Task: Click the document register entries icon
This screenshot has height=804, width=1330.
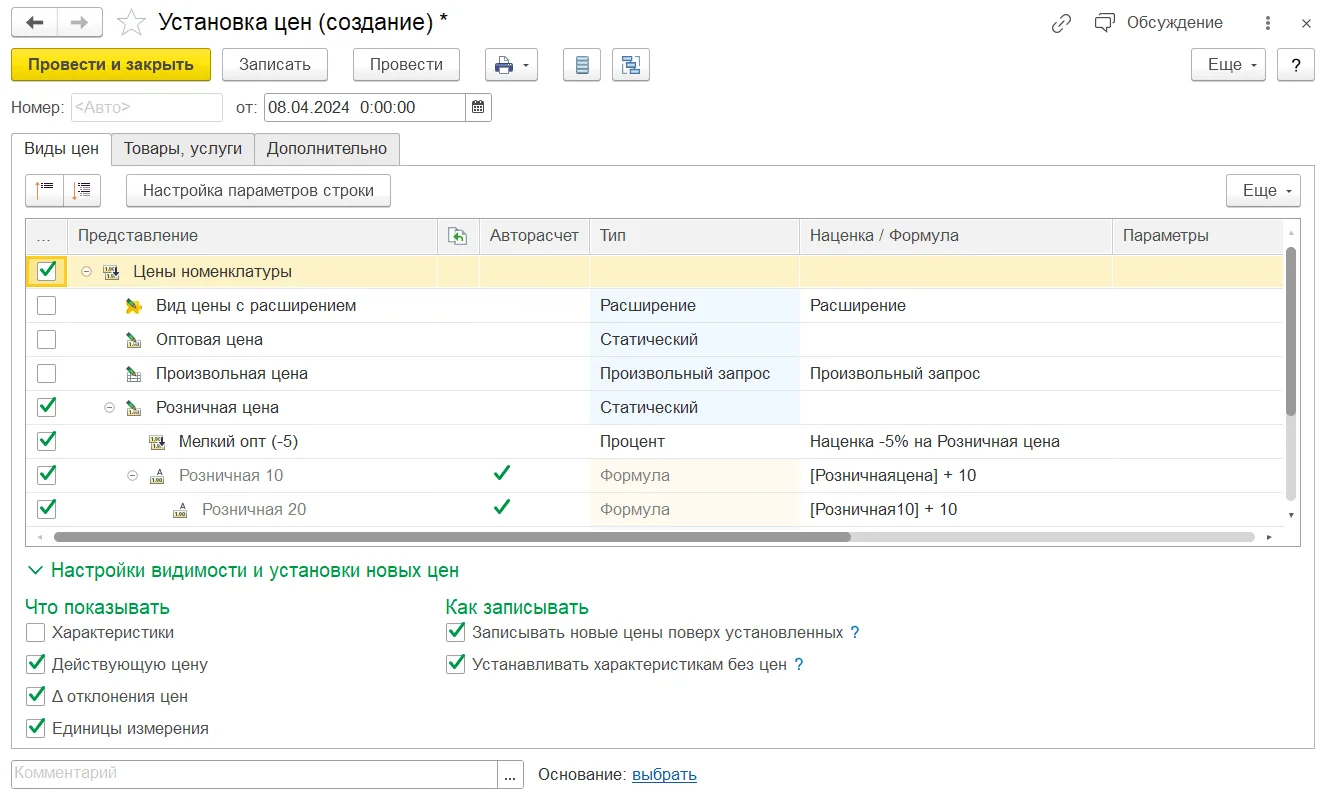Action: [582, 65]
